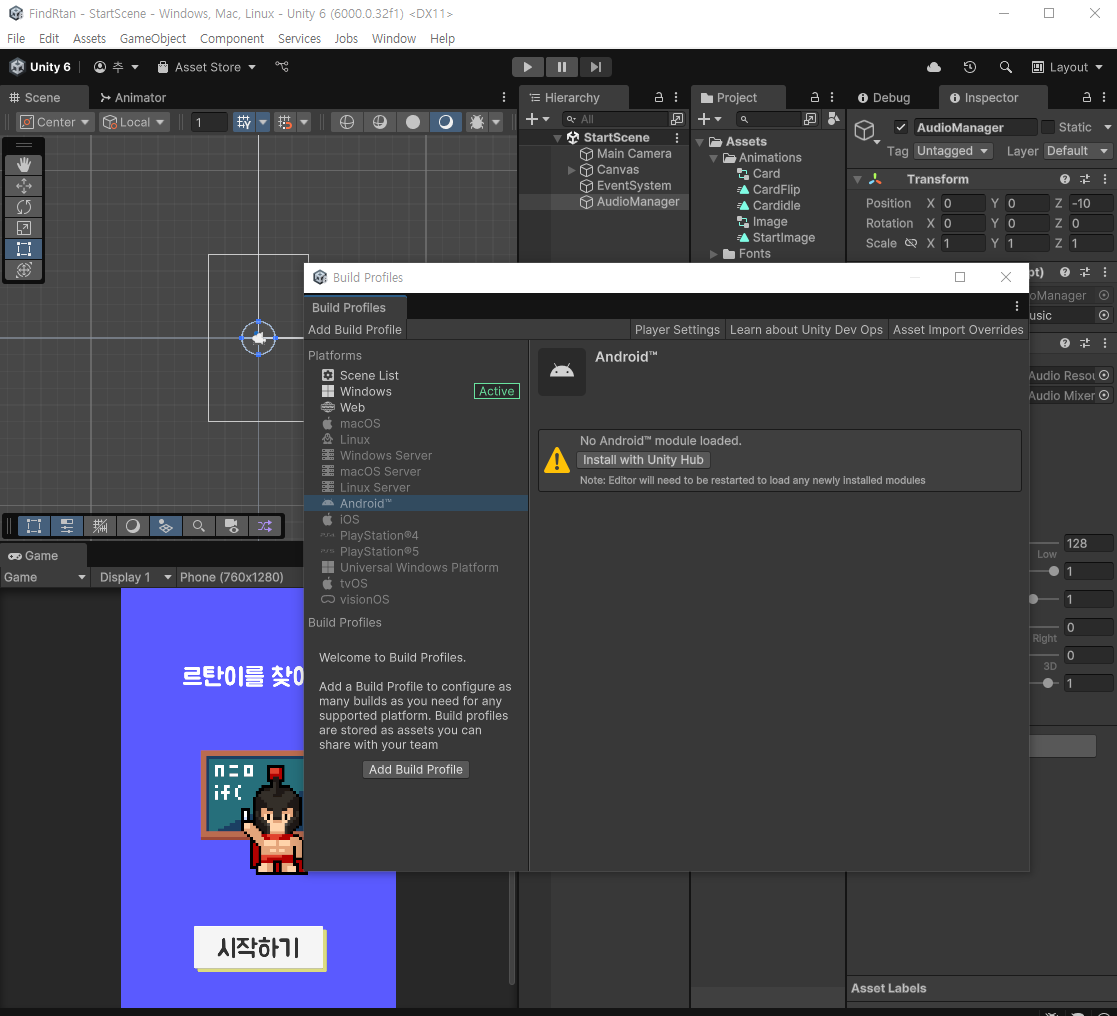Open the Layer Default dropdown
The width and height of the screenshot is (1117, 1016).
(x=1077, y=151)
